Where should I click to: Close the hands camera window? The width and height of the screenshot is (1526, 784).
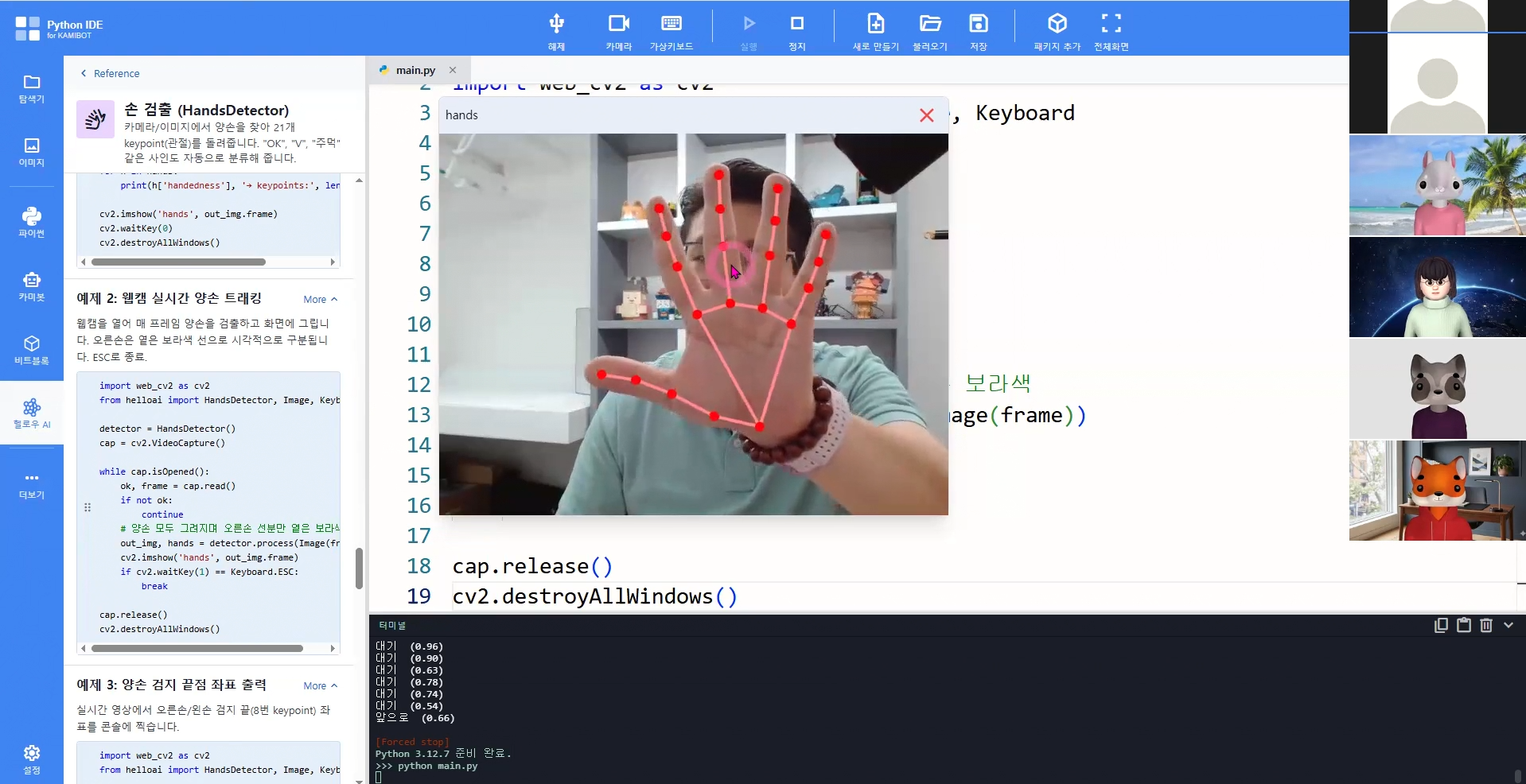tap(927, 115)
